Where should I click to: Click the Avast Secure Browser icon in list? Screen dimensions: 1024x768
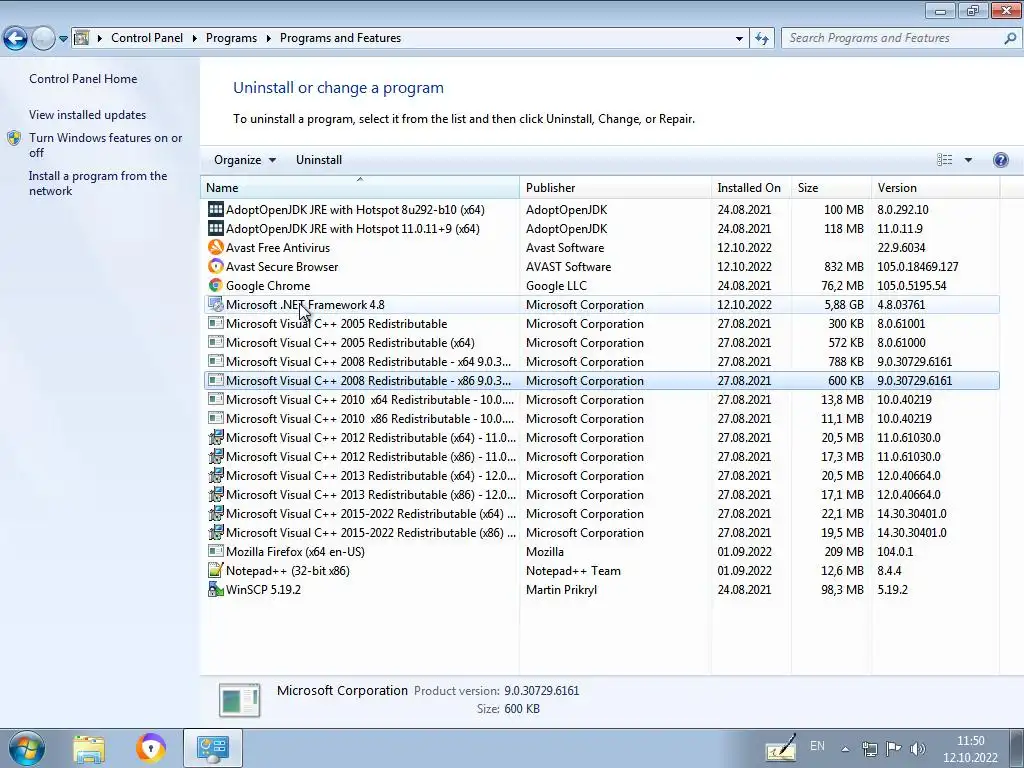pos(216,266)
